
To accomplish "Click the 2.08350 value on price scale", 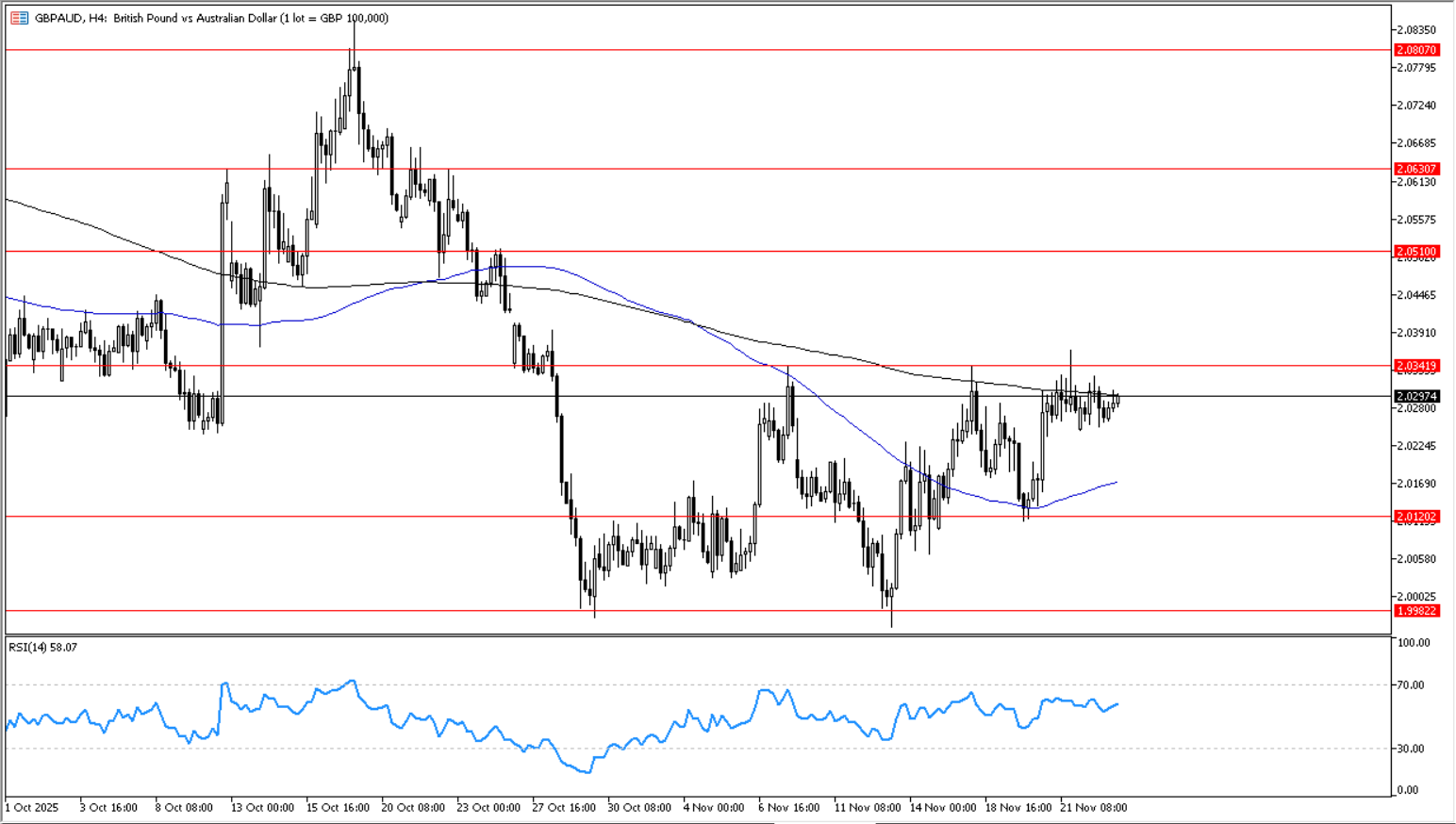I will (1416, 30).
